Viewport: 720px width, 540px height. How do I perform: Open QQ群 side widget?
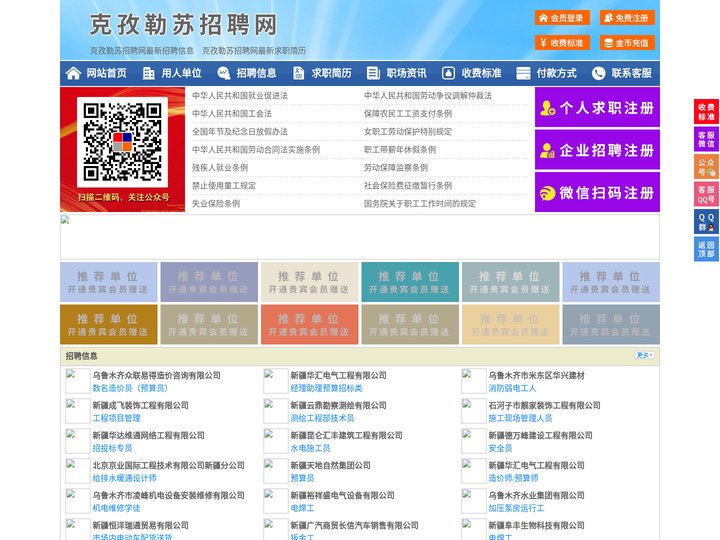tap(706, 222)
